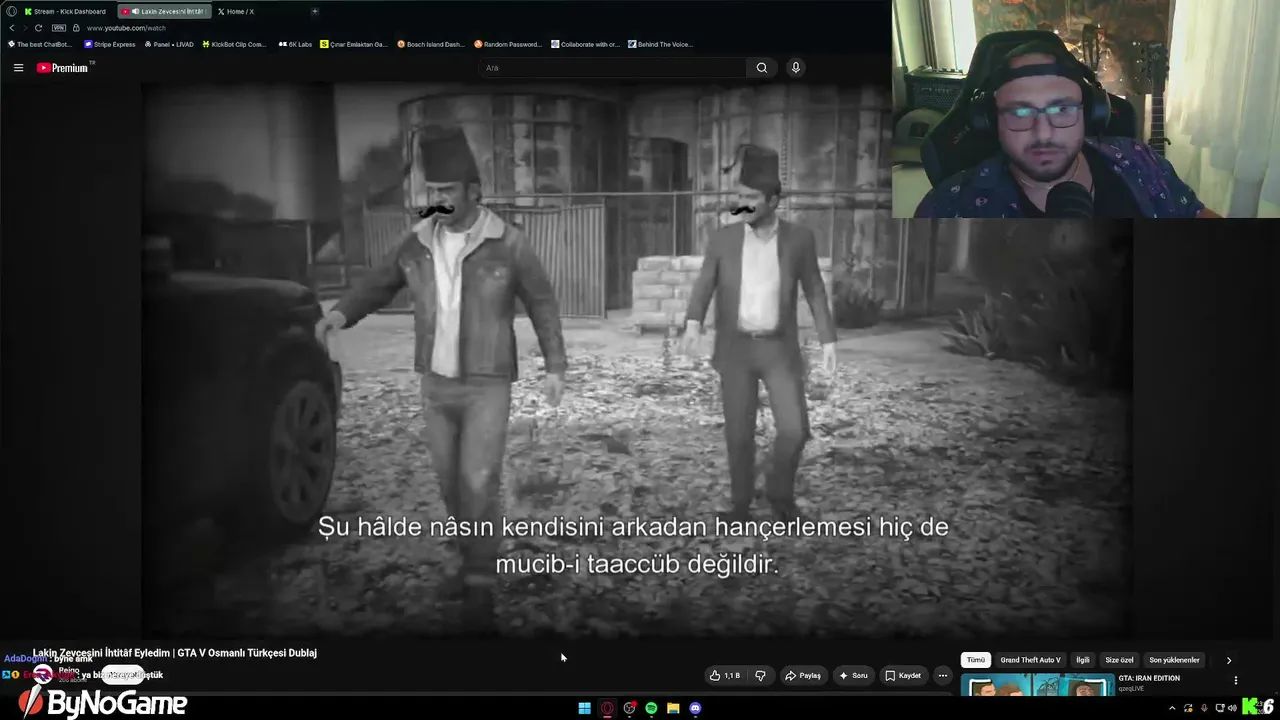Switch to the Home / X tab
Screen dimensions: 1280x720
pyautogui.click(x=236, y=11)
